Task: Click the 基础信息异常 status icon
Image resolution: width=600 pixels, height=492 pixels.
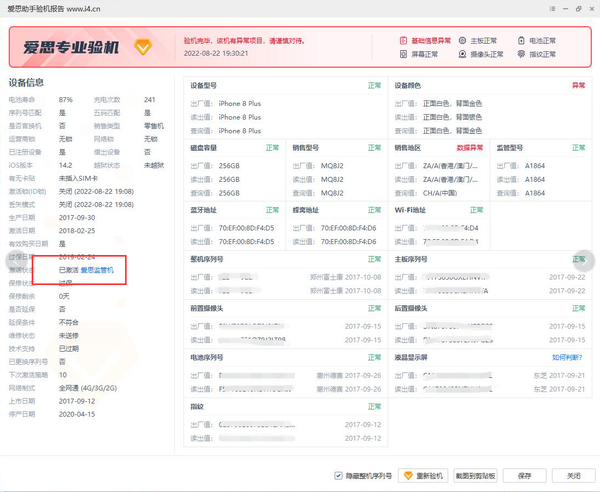Action: [403, 41]
